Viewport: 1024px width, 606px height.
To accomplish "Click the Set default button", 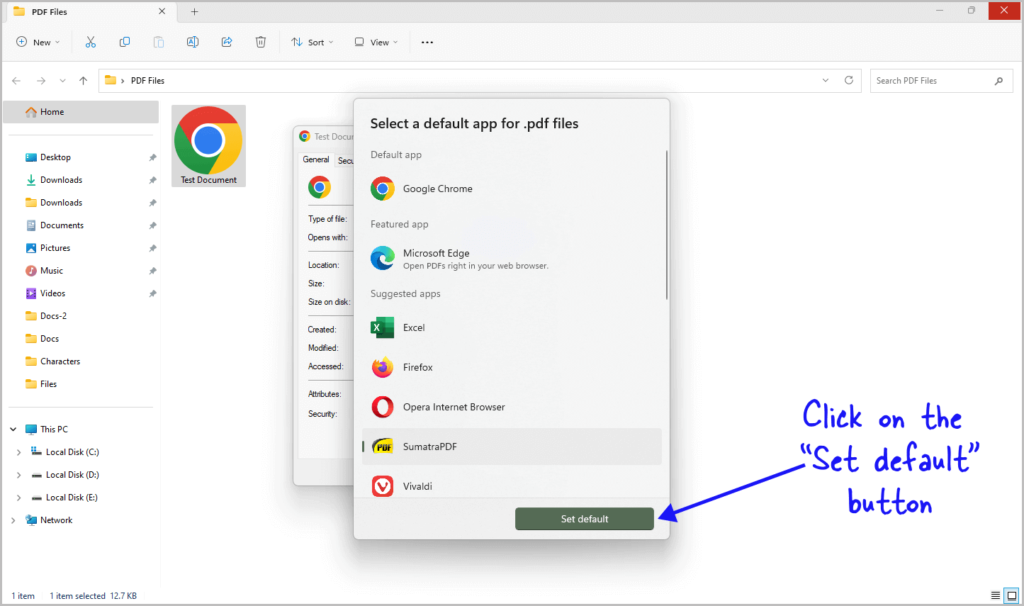I will (584, 518).
